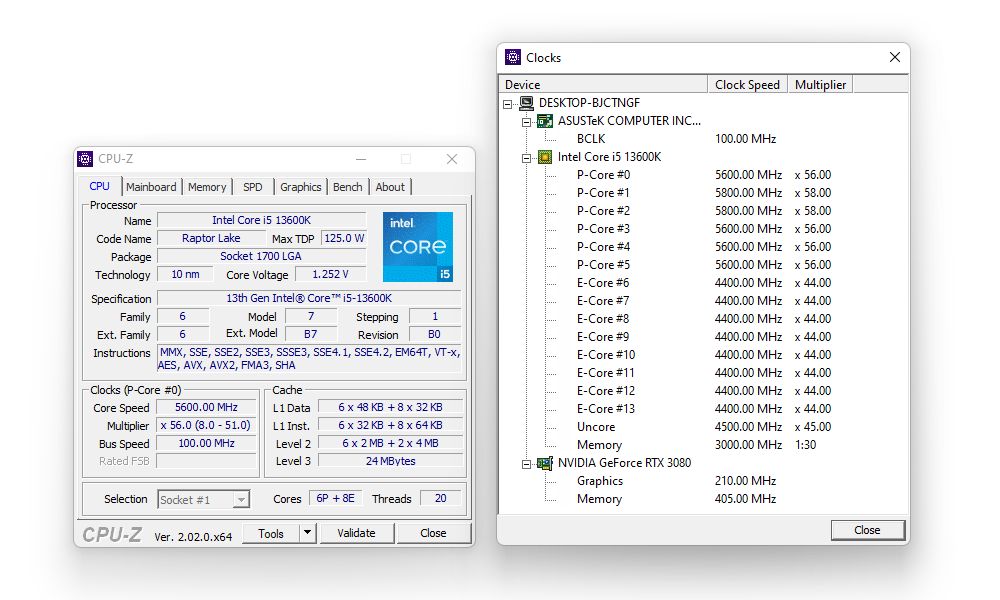
Task: Click Close button in CPU-Z window
Action: 434,533
